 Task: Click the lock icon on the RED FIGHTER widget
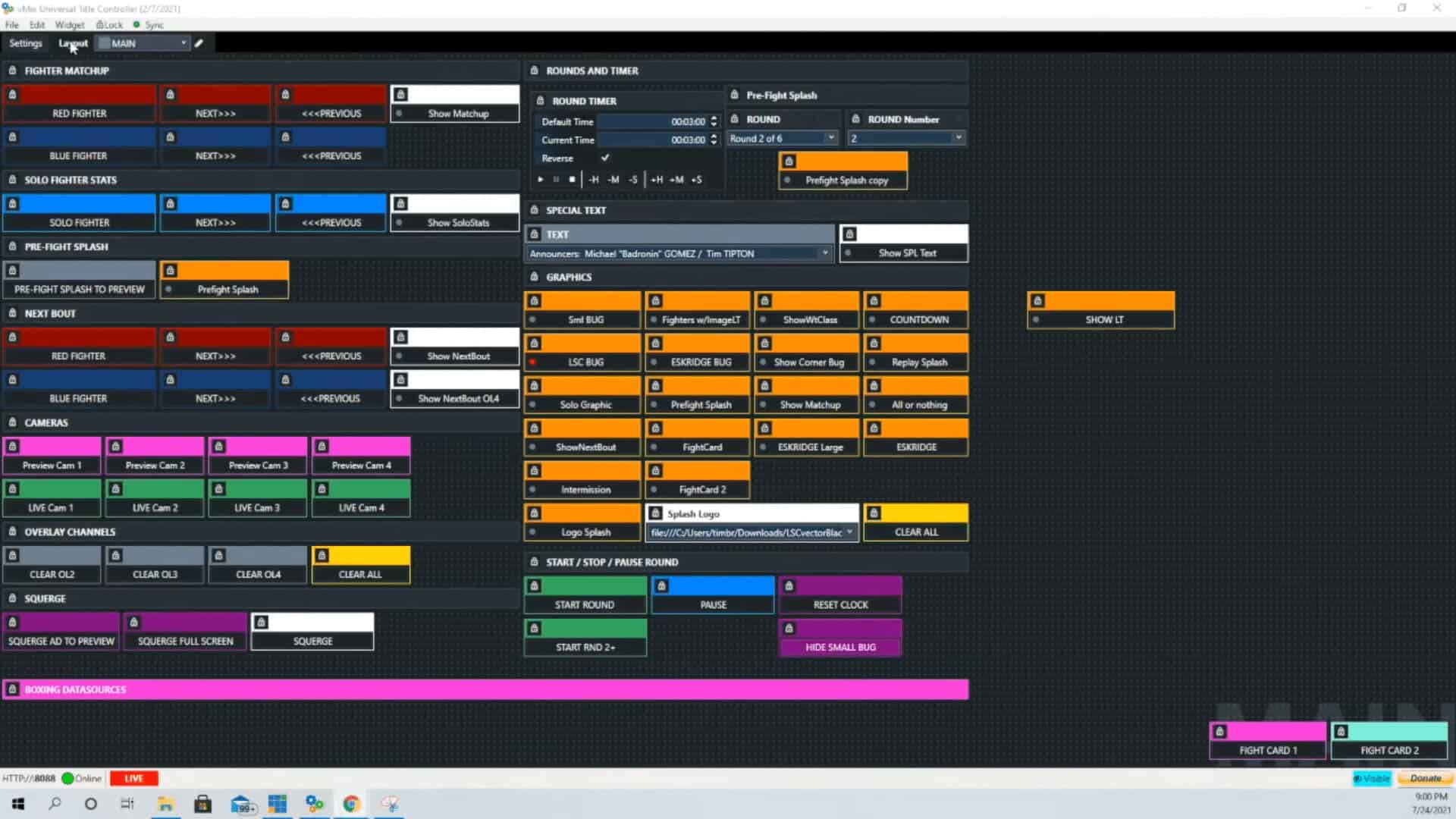(x=12, y=94)
